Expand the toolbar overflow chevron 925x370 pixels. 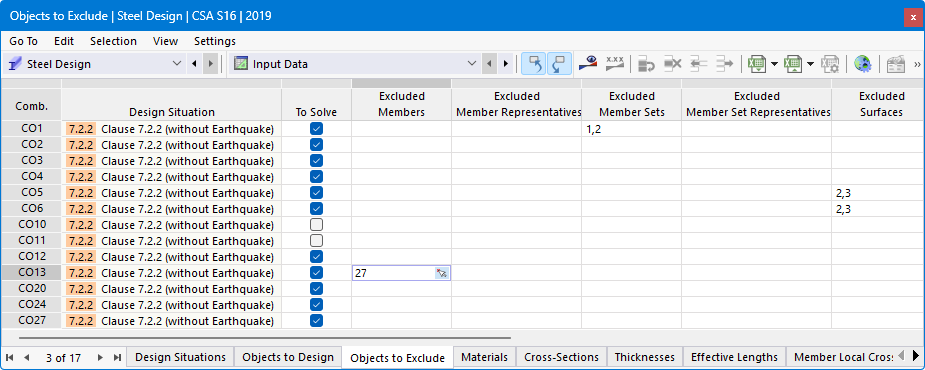[917, 64]
